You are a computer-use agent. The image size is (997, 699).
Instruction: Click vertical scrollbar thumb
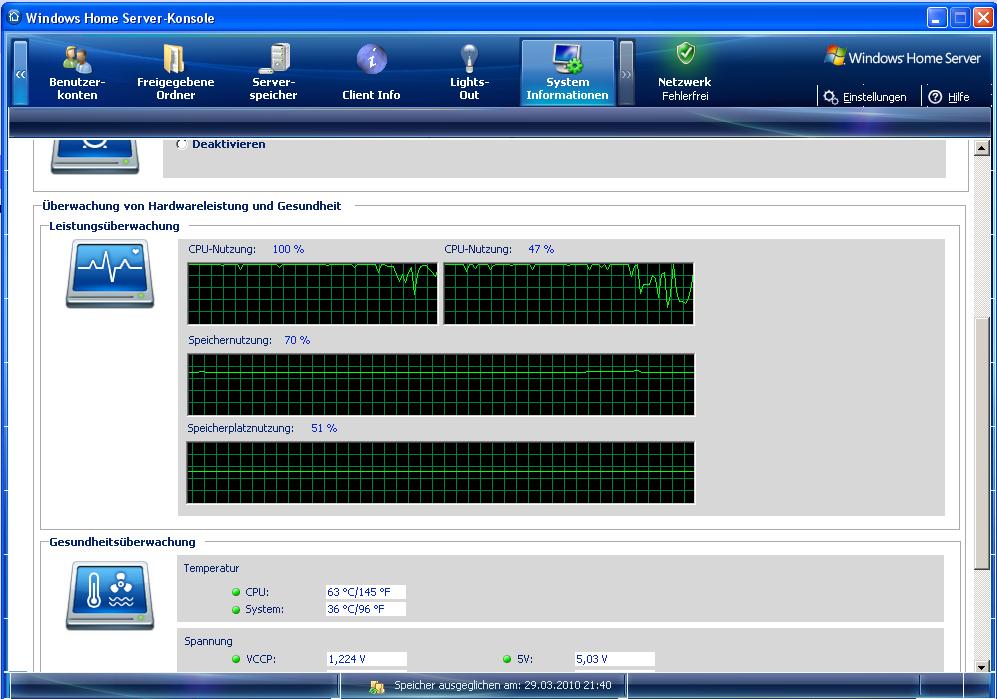click(982, 443)
